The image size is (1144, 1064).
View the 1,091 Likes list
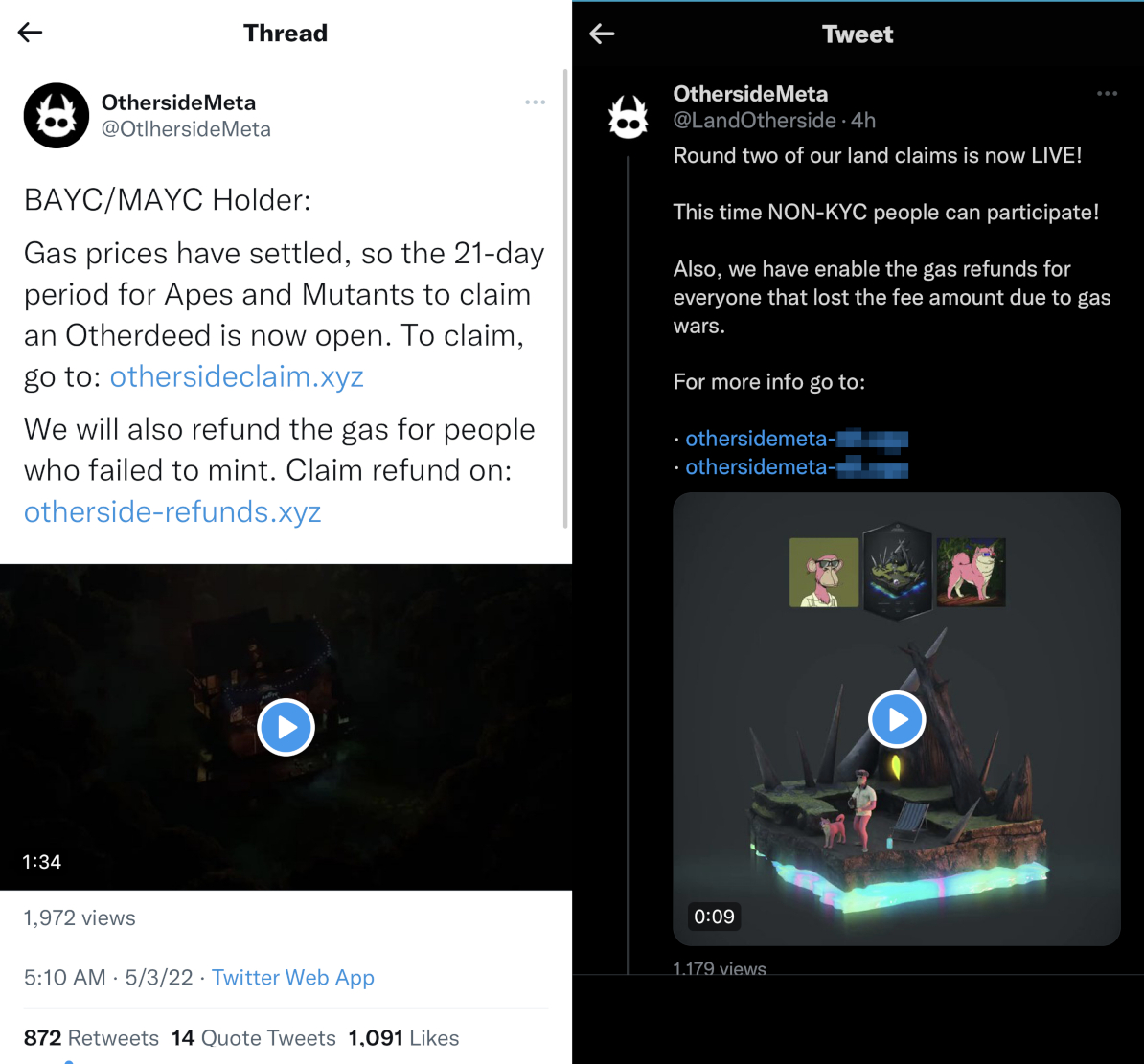coord(403,1038)
